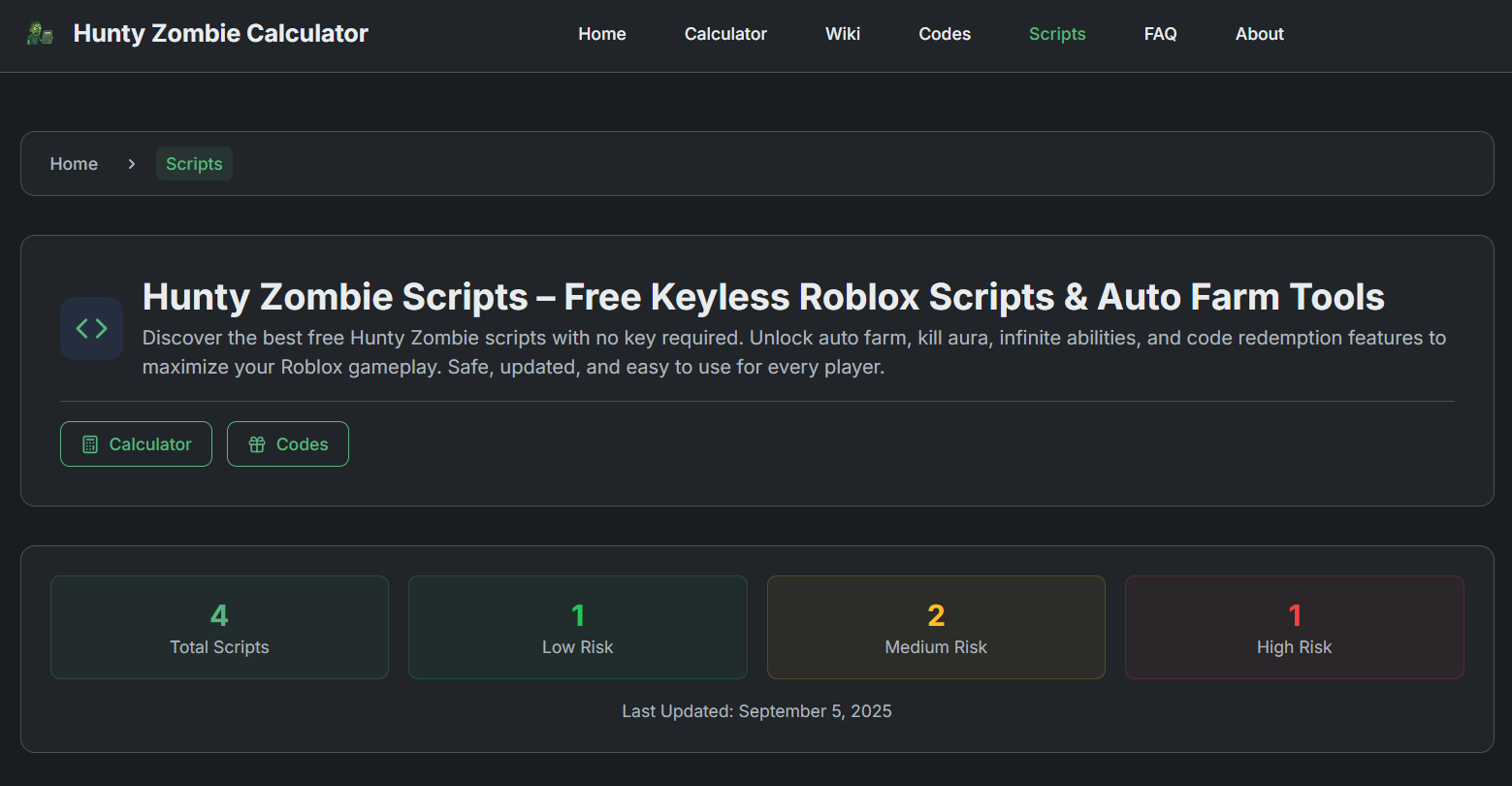
Task: Select the Medium Risk stat card
Action: tap(936, 628)
